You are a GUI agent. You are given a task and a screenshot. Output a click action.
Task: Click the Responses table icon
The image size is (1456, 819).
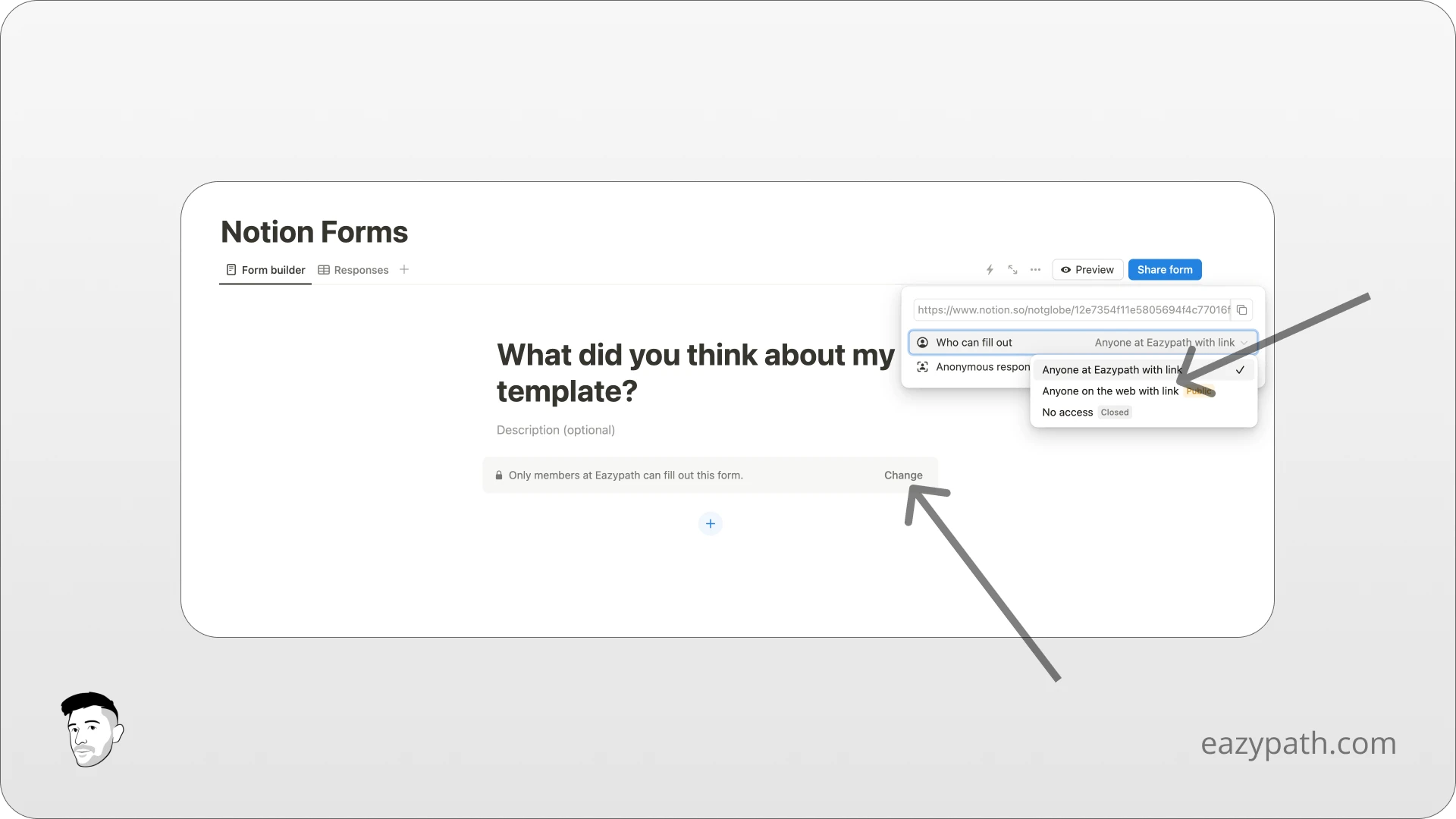[x=325, y=269]
